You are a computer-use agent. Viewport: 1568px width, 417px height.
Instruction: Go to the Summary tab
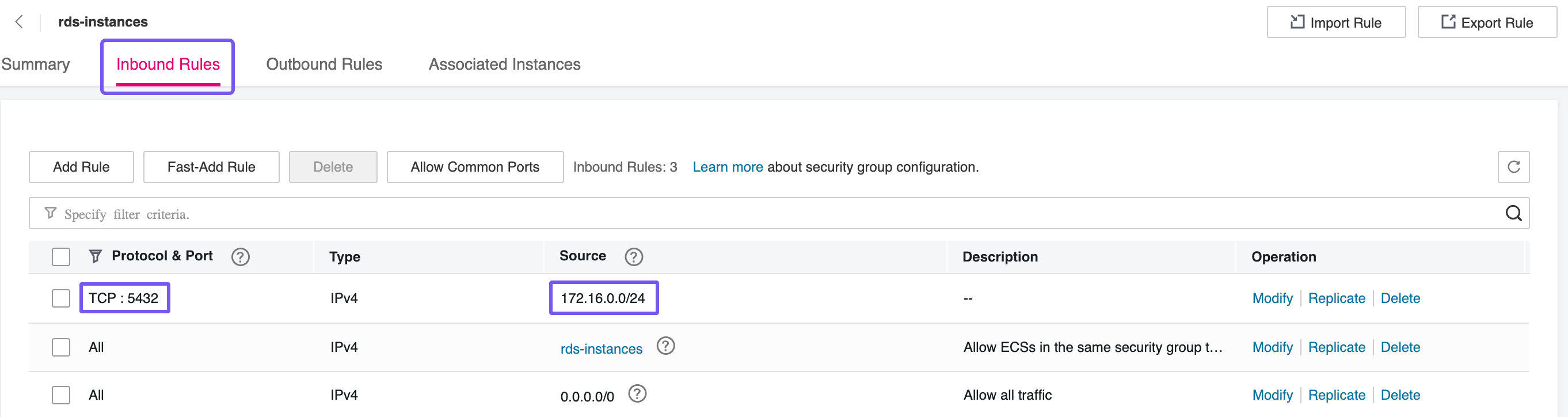35,65
